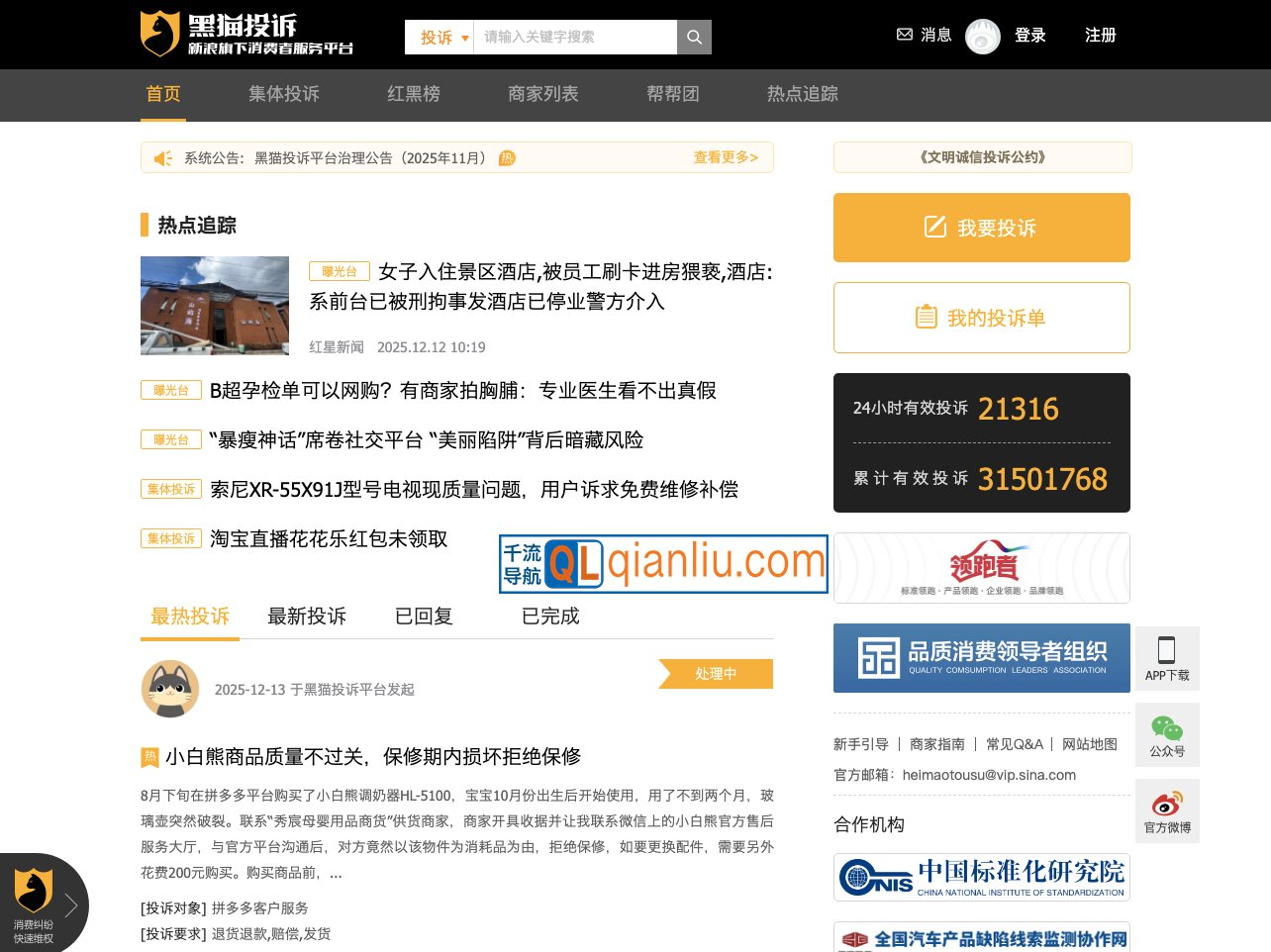Screen dimensions: 1271x952
Task: Open the 《文明诚信投诉公约》 link
Action: (982, 157)
